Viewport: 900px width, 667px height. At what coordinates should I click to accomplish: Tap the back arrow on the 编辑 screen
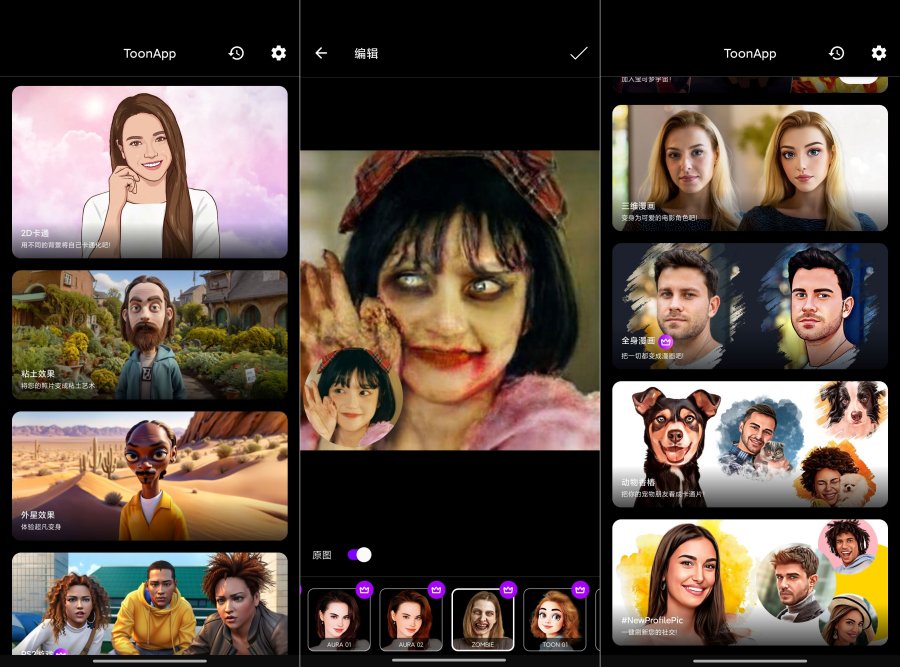pos(320,53)
